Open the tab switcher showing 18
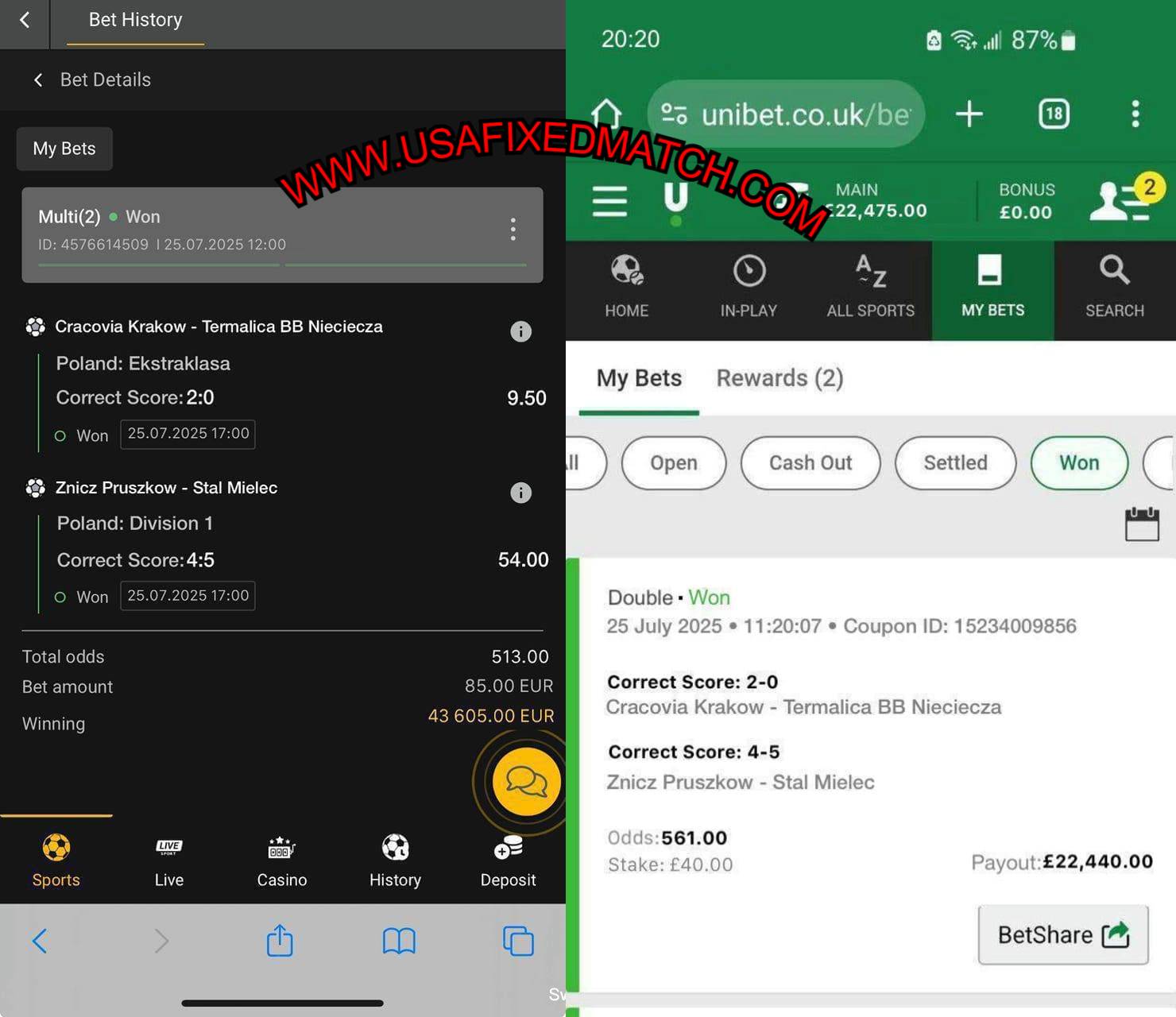1176x1017 pixels. pos(1054,114)
